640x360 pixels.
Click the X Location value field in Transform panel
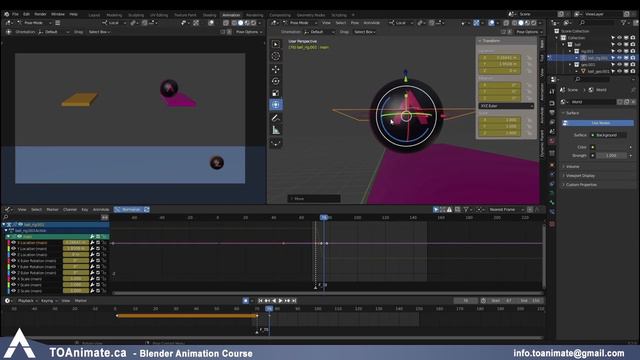point(500,58)
